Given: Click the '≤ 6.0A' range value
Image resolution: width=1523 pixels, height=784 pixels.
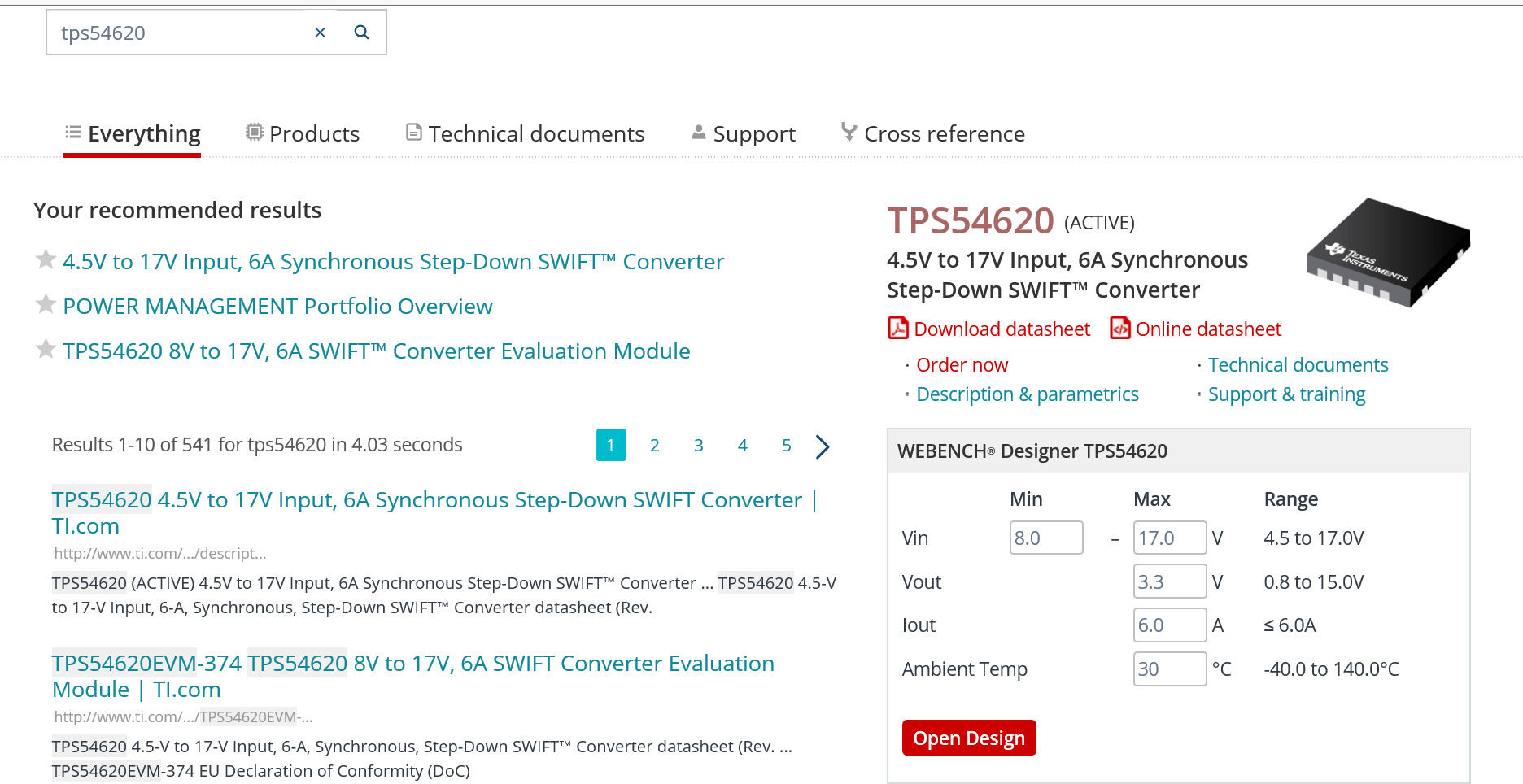Looking at the screenshot, I should (1290, 625).
